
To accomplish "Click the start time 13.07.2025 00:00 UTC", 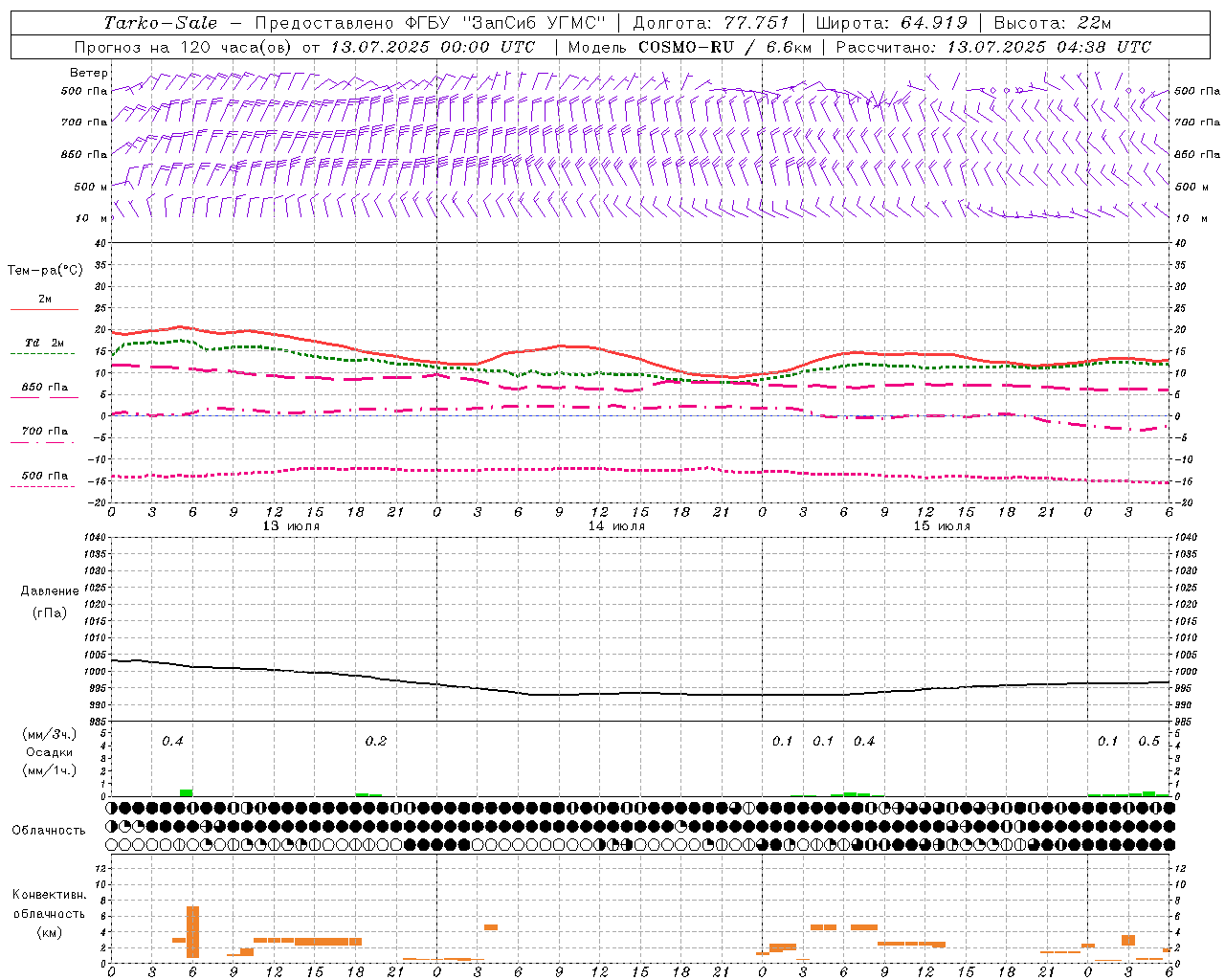I will coord(433,47).
